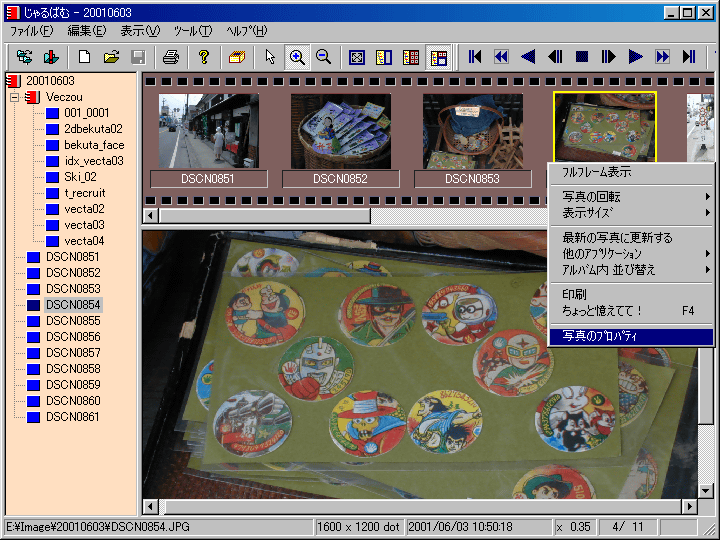Screen dimensions: 720x540
Task: Select the Zoom in magnifier tool
Action: tap(297, 57)
